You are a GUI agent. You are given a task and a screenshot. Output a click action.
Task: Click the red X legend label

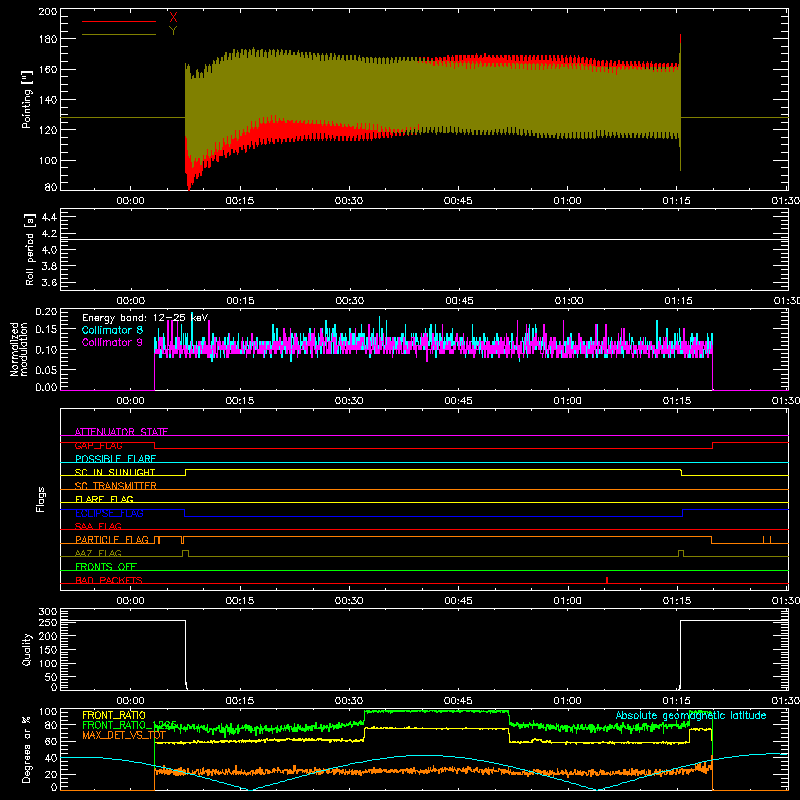coord(173,17)
